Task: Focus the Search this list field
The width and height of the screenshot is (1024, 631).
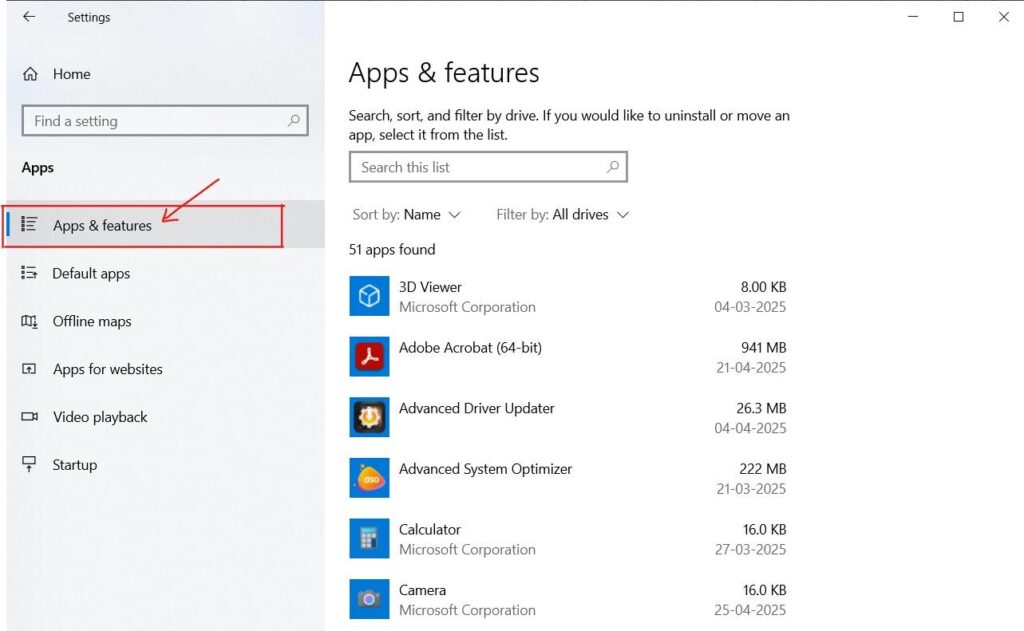Action: pos(488,167)
